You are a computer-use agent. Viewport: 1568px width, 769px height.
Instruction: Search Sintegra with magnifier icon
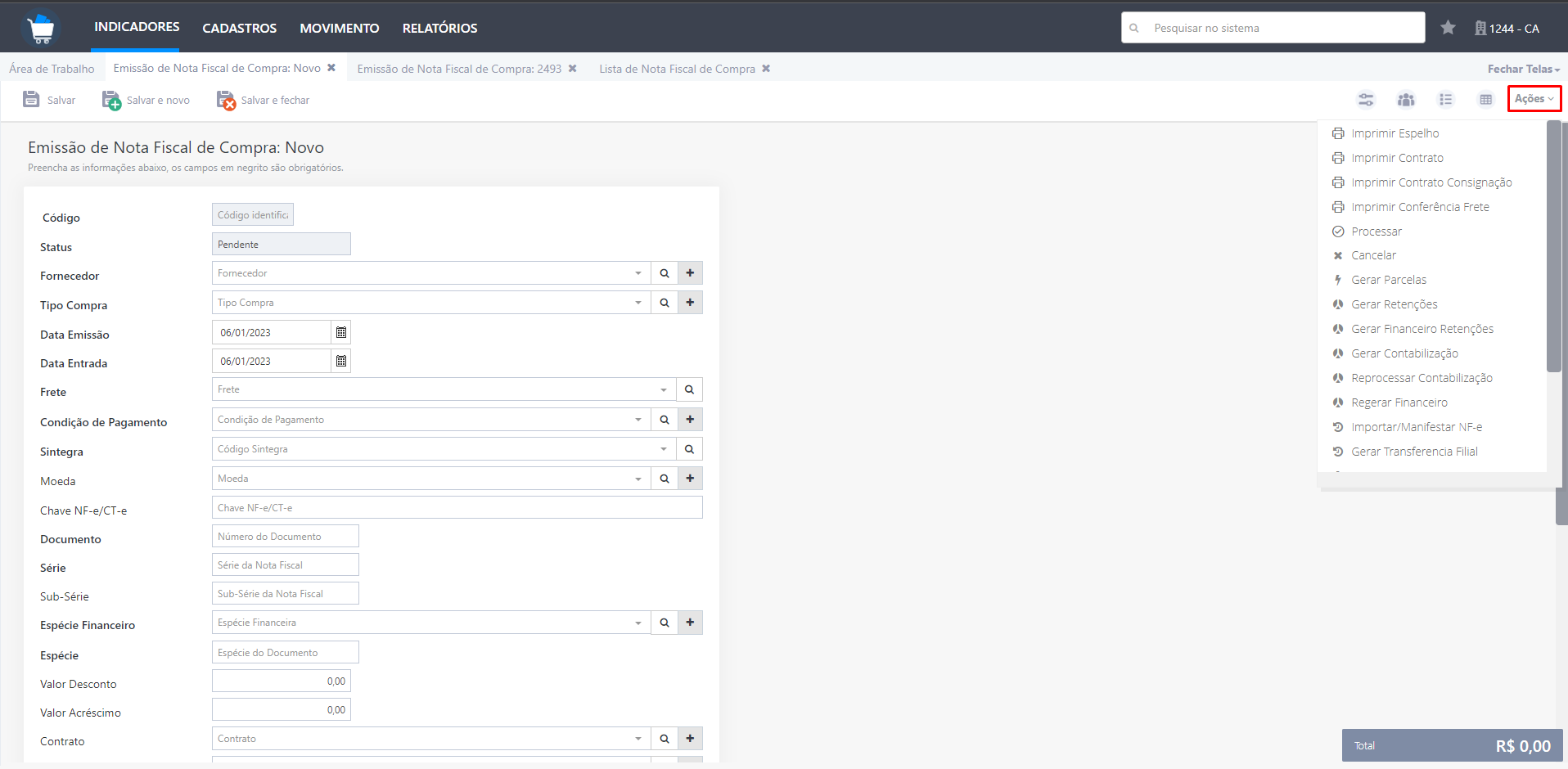(x=690, y=449)
